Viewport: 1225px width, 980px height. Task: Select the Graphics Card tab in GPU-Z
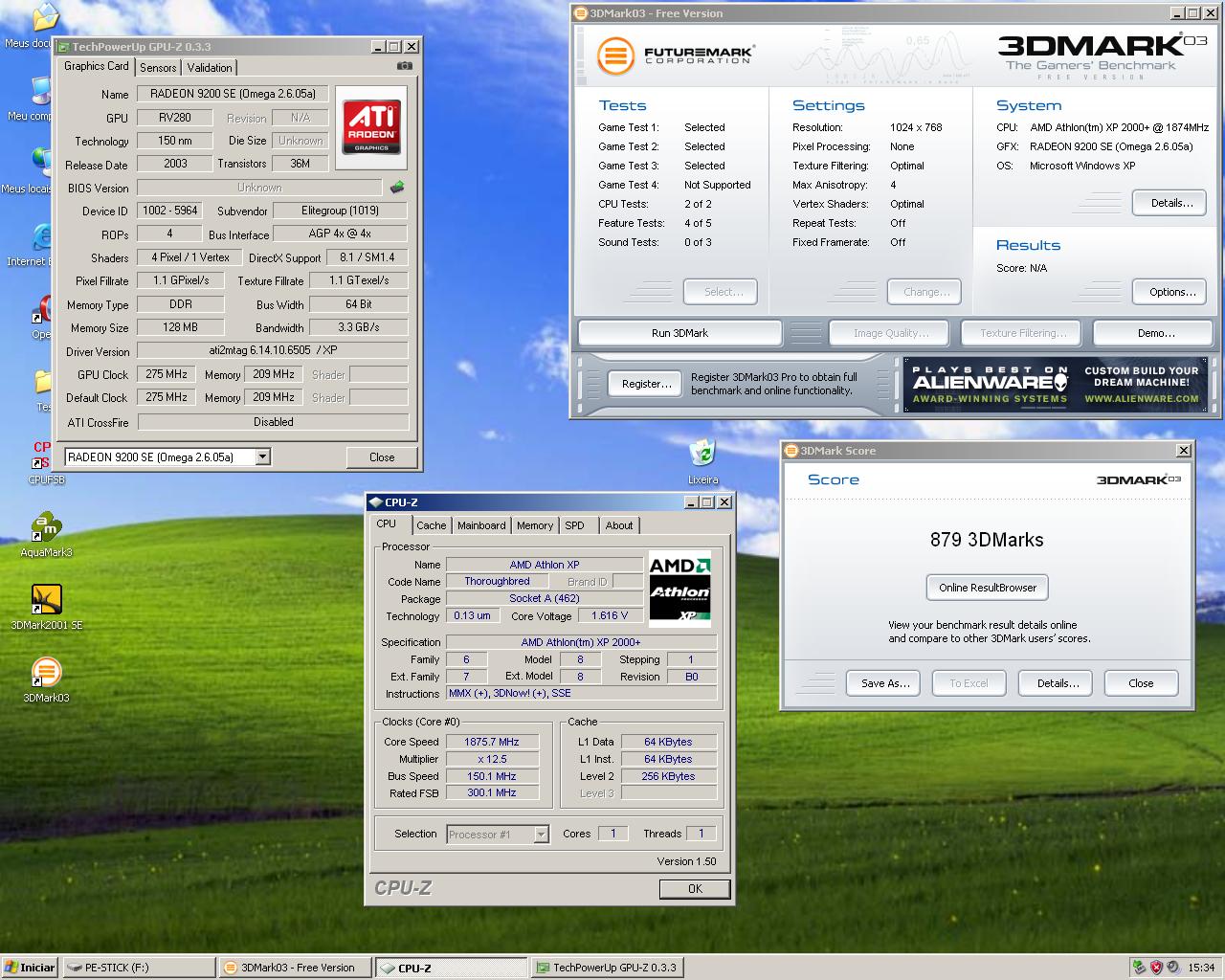tap(97, 66)
